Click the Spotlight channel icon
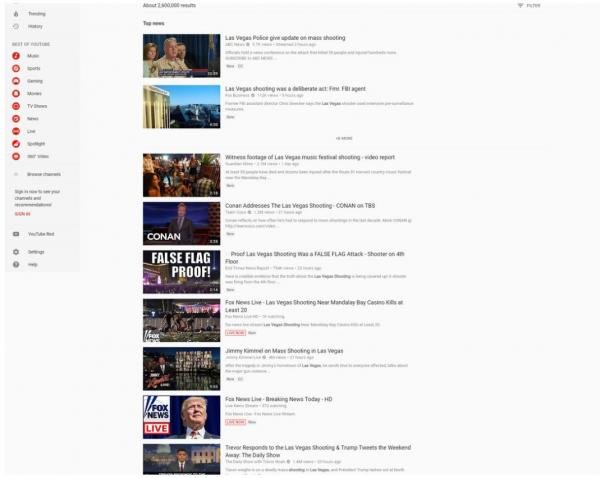Viewport: 600px width, 478px height. tap(16, 144)
